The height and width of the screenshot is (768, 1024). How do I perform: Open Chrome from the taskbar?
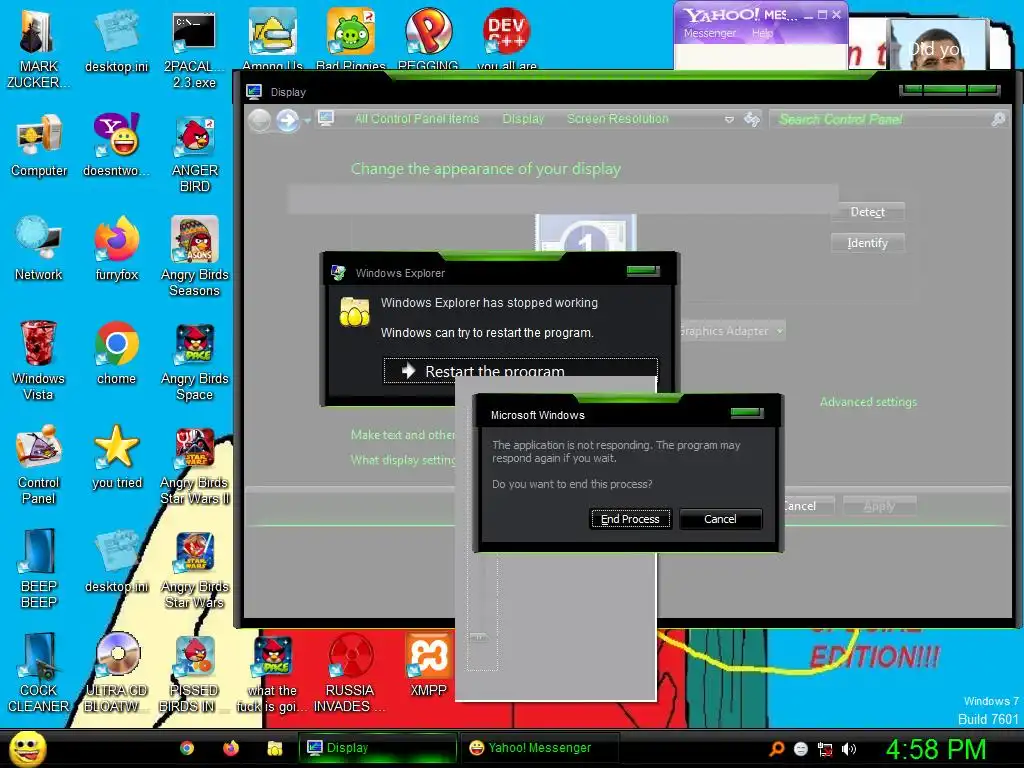[187, 748]
